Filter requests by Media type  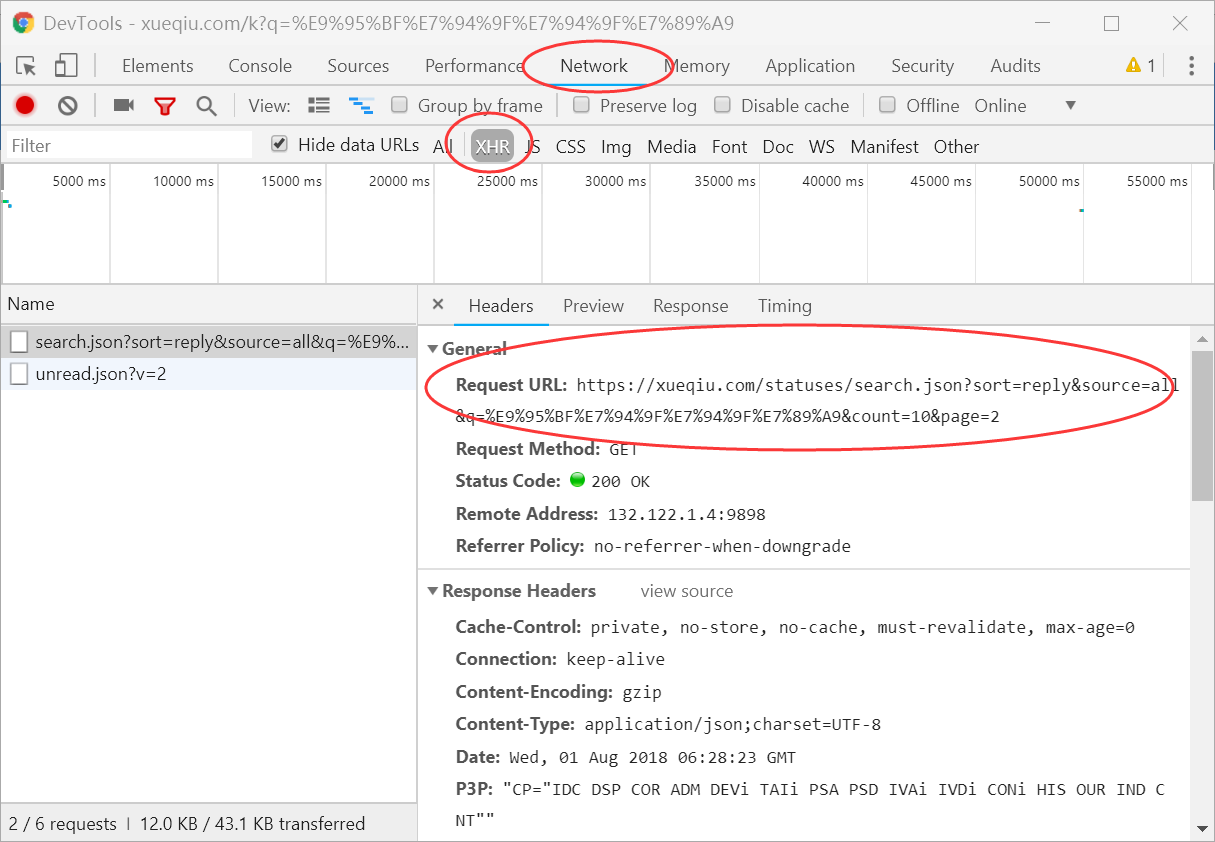click(672, 147)
